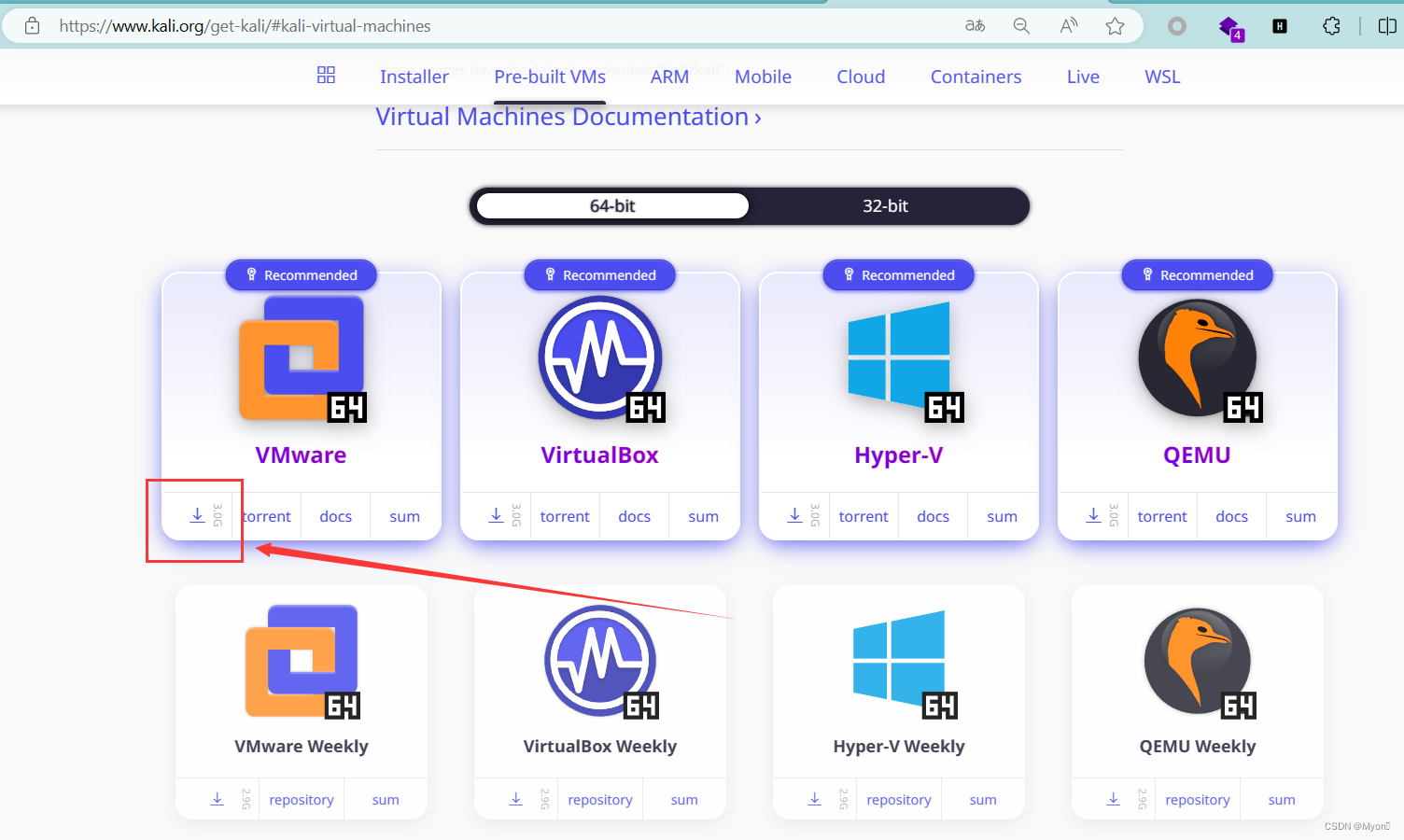The width and height of the screenshot is (1404, 840).
Task: Open the WSL tab
Action: [x=1162, y=77]
